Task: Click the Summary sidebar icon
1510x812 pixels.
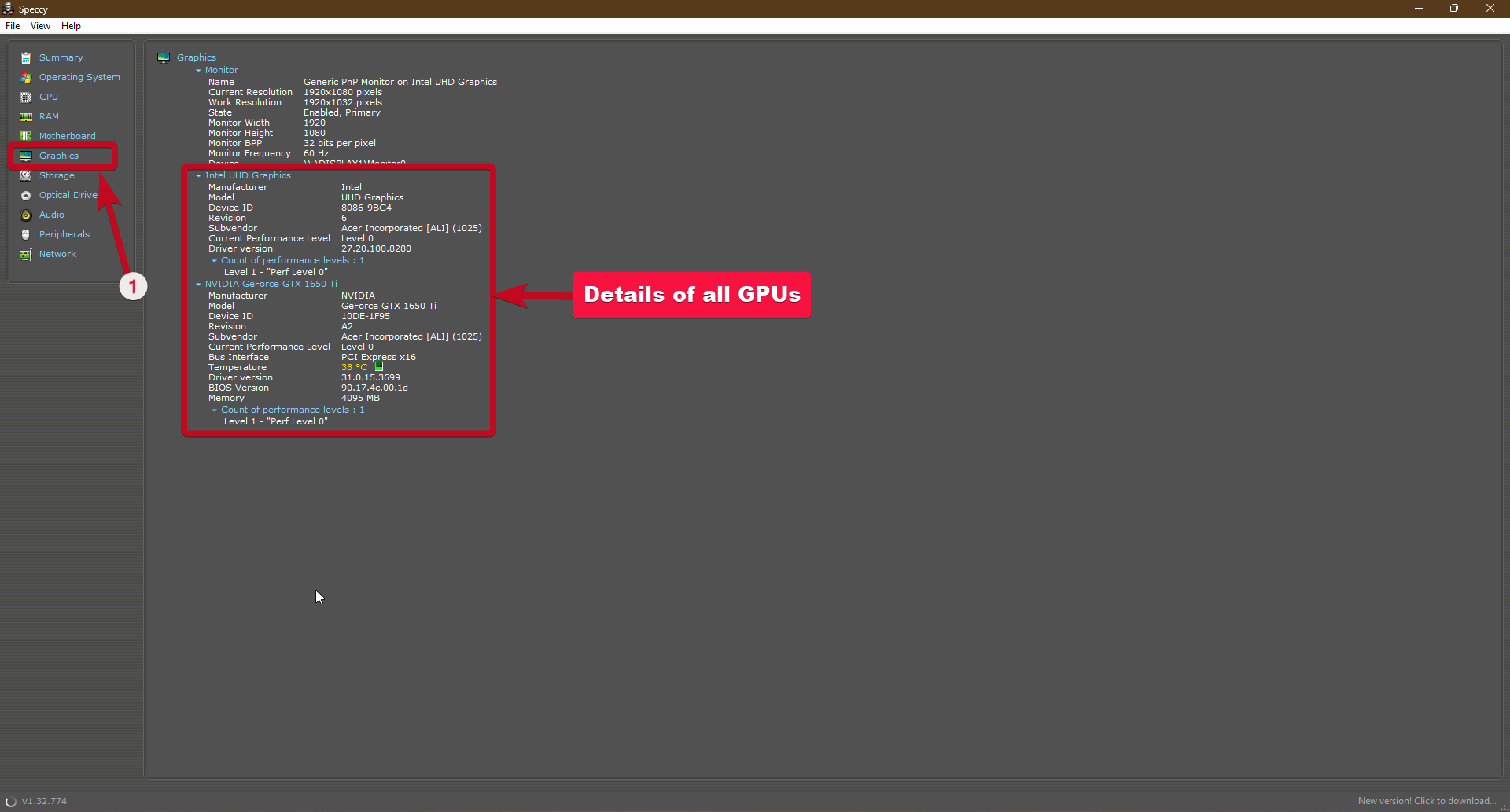Action: pyautogui.click(x=26, y=57)
